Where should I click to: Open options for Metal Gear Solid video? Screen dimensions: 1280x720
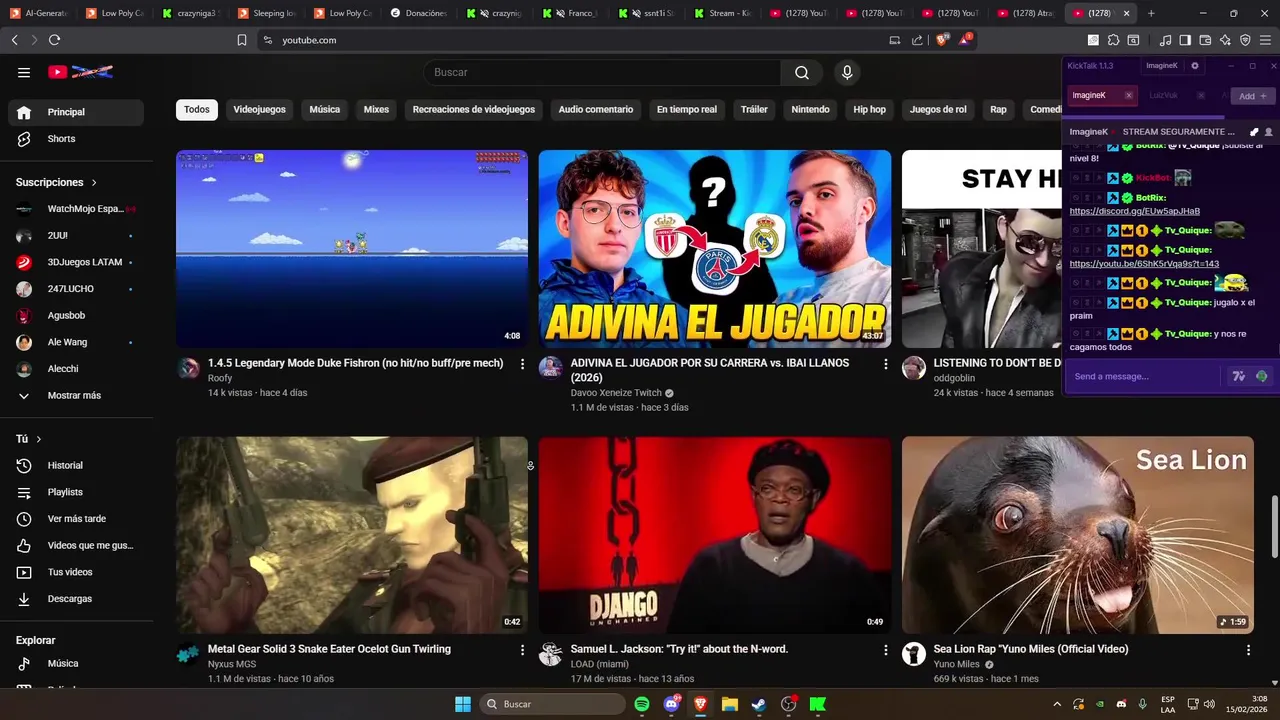tap(522, 650)
